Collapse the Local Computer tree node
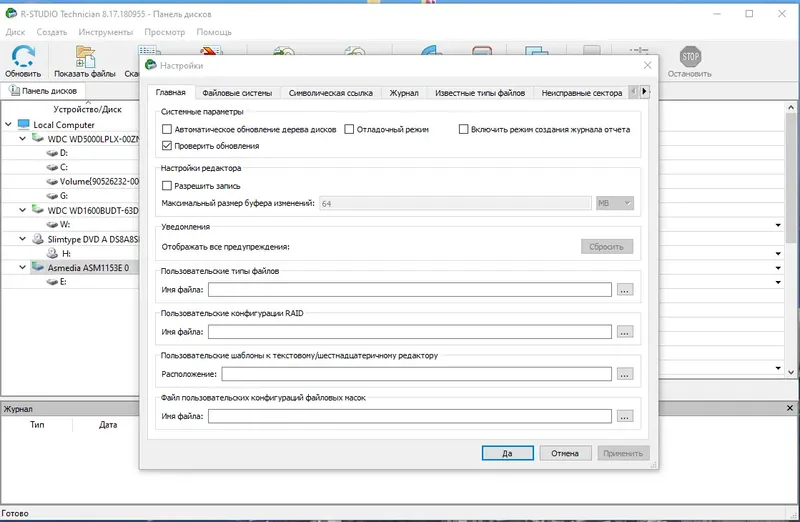Image resolution: width=800 pixels, height=522 pixels. (x=9, y=124)
